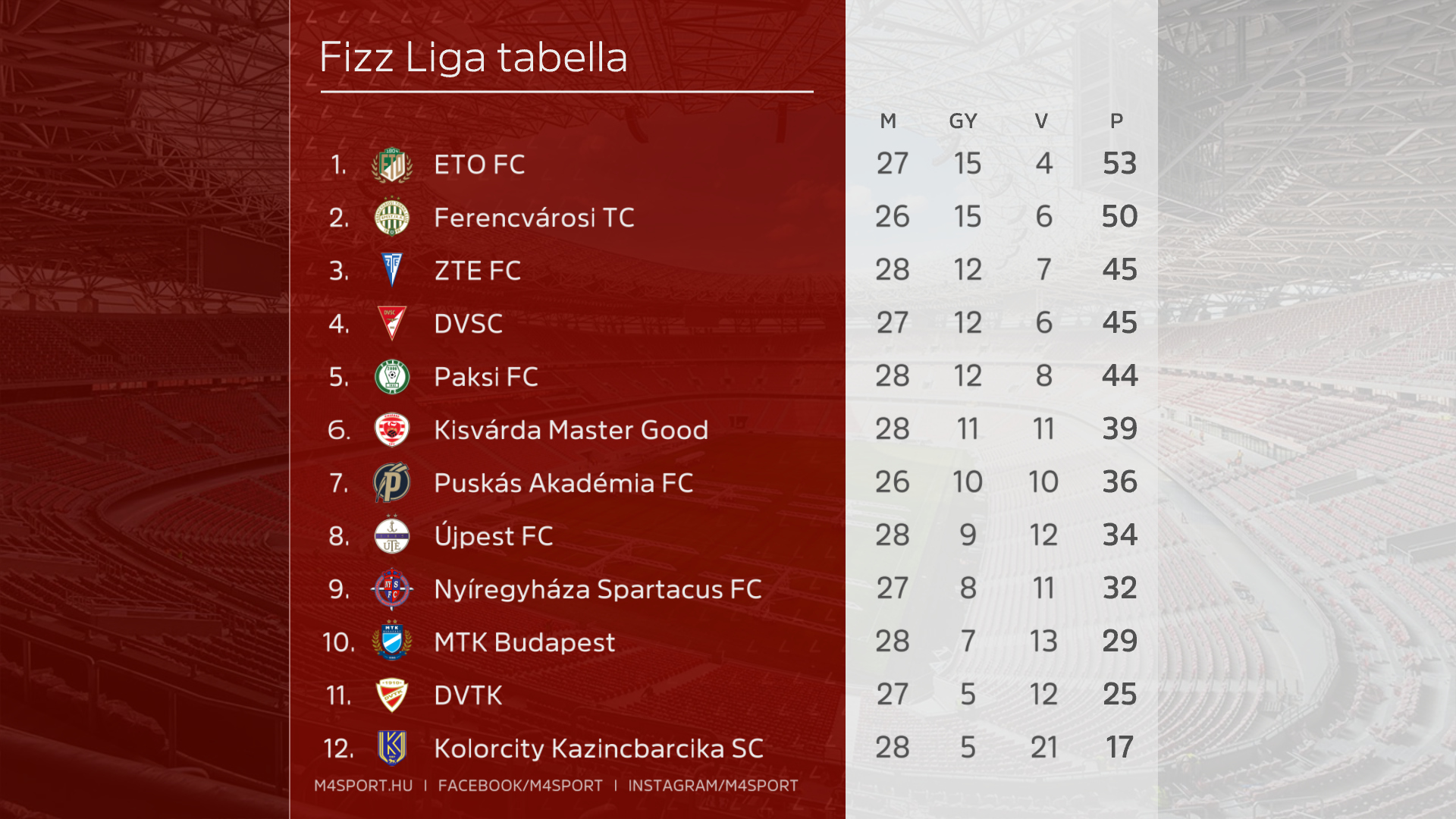Select the Kisvárda Master Good crest
The image size is (1456, 819).
(x=392, y=430)
